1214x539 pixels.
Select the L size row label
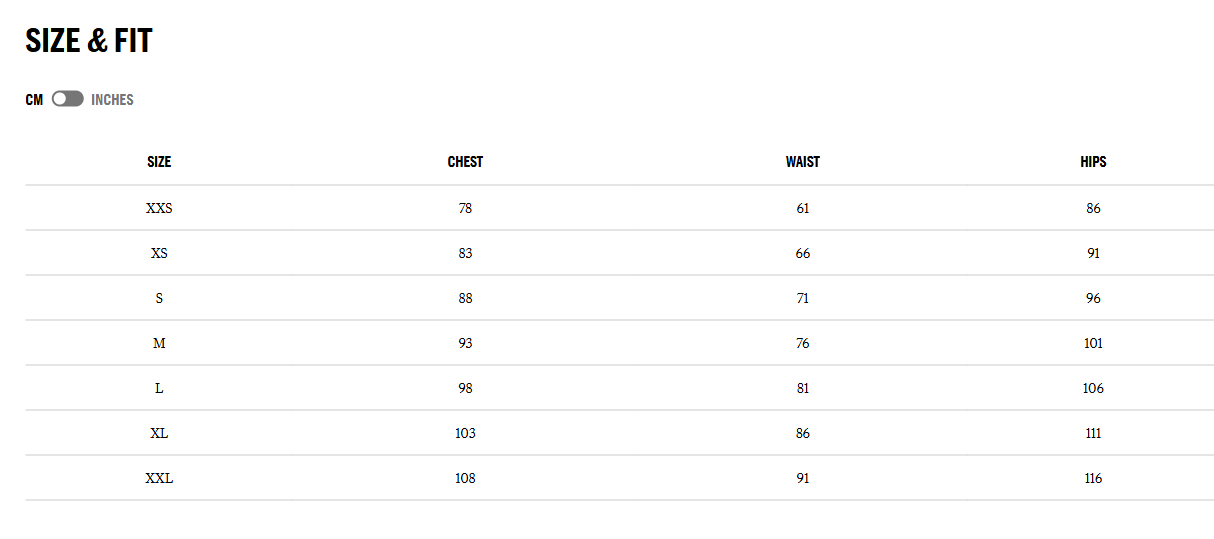(x=159, y=388)
